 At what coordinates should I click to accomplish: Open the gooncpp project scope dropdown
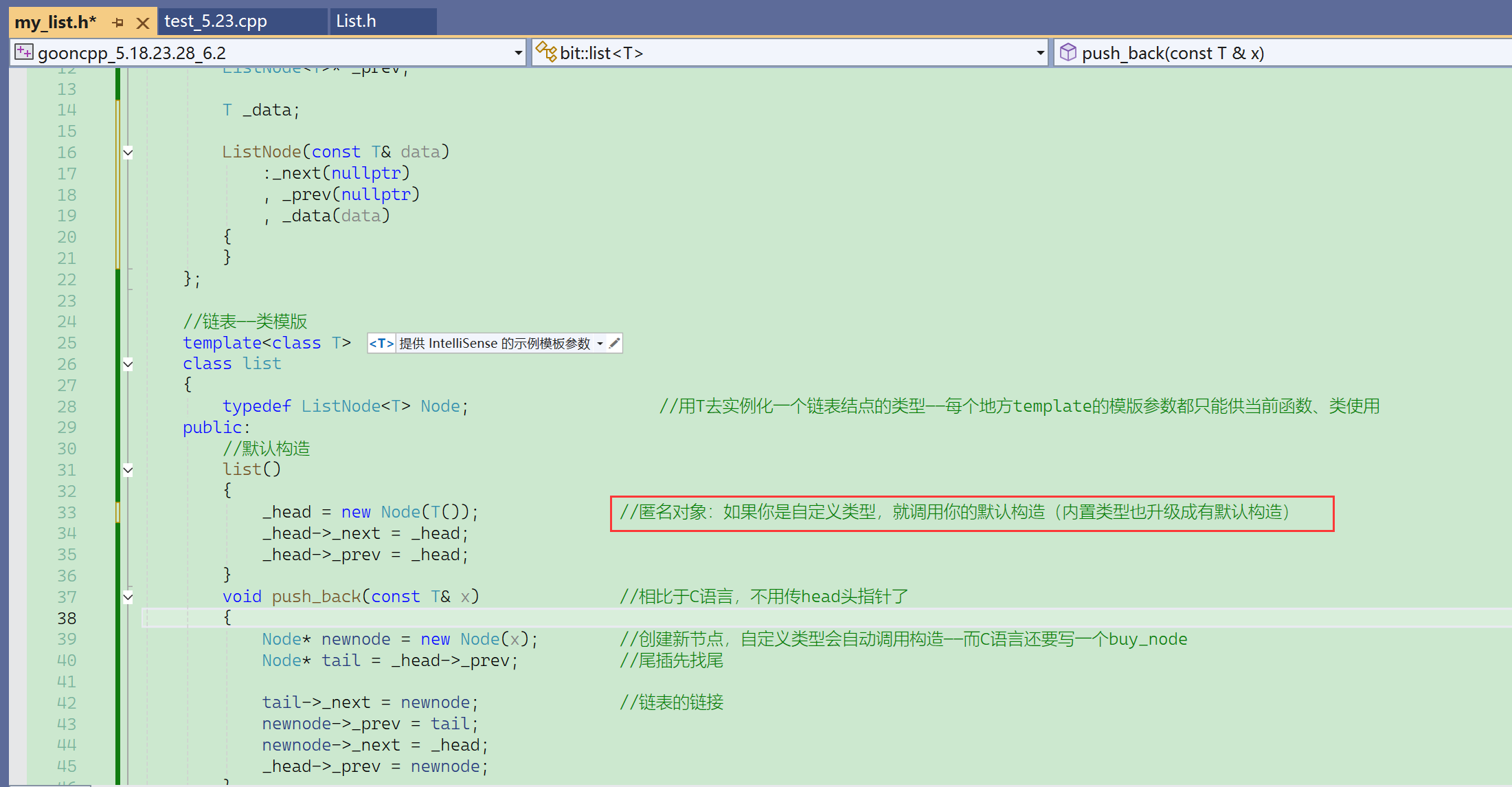coord(519,53)
